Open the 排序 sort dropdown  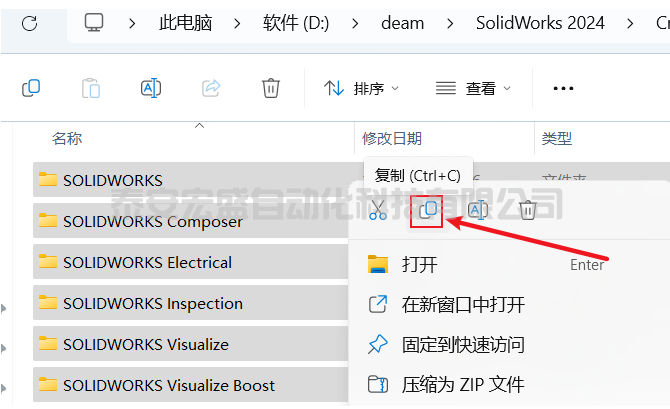(x=361, y=88)
